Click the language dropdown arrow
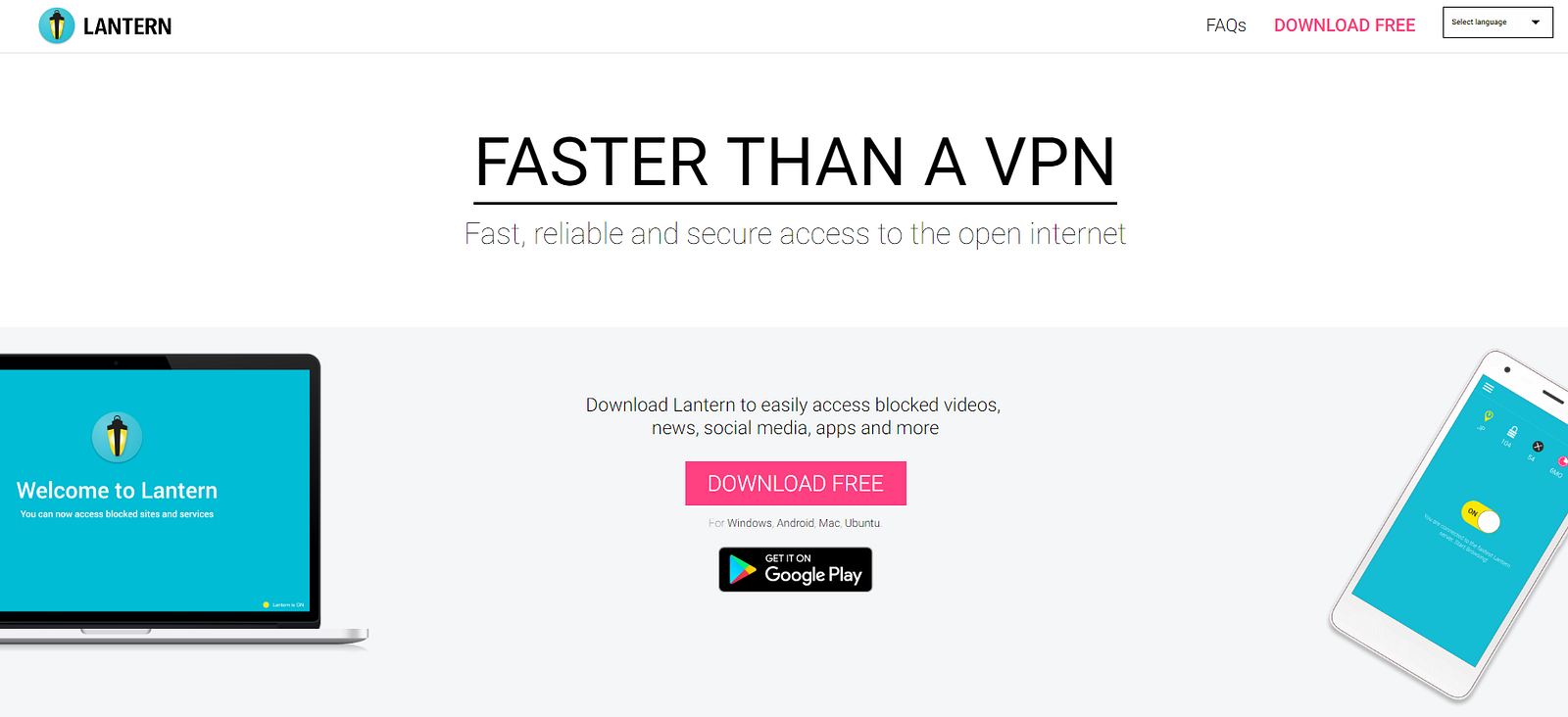Screen dimensions: 1568x717 point(1536,23)
